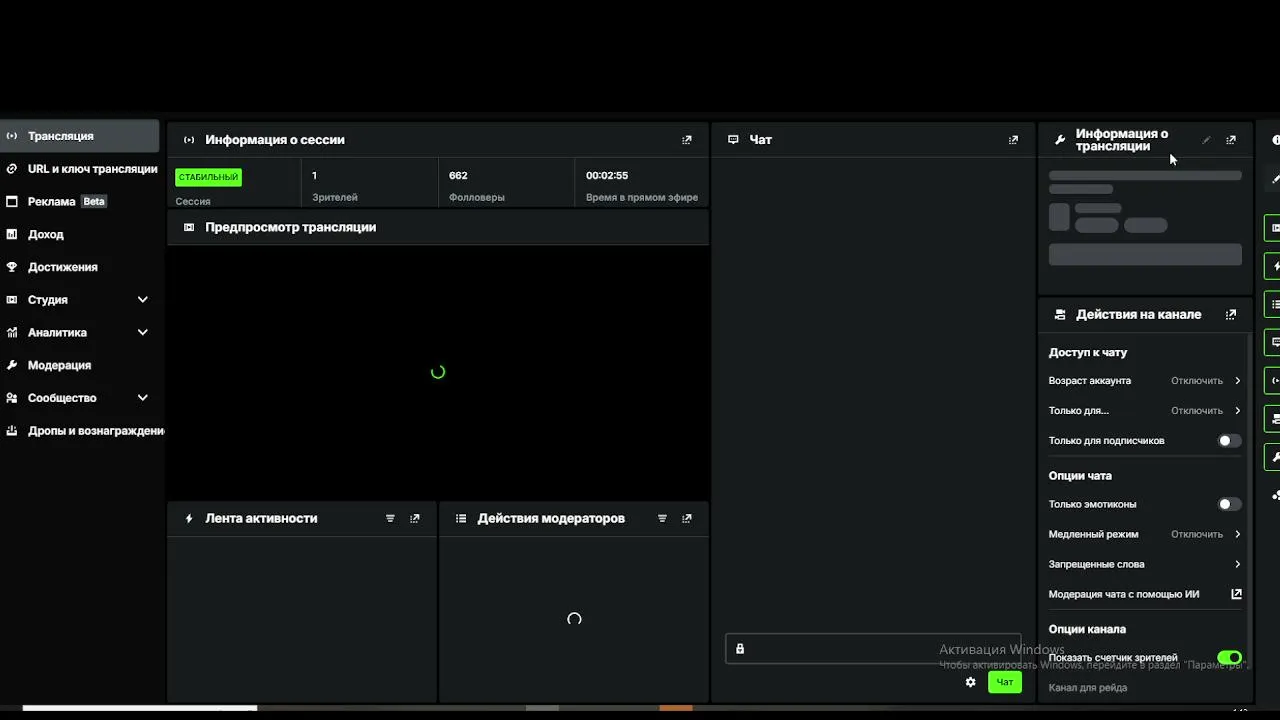Click the СТАБИЛЬНЫЙ status badge
The image size is (1280, 720).
click(x=208, y=177)
